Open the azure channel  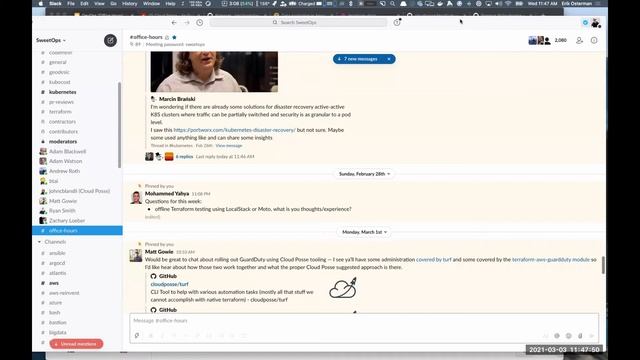tap(56, 303)
